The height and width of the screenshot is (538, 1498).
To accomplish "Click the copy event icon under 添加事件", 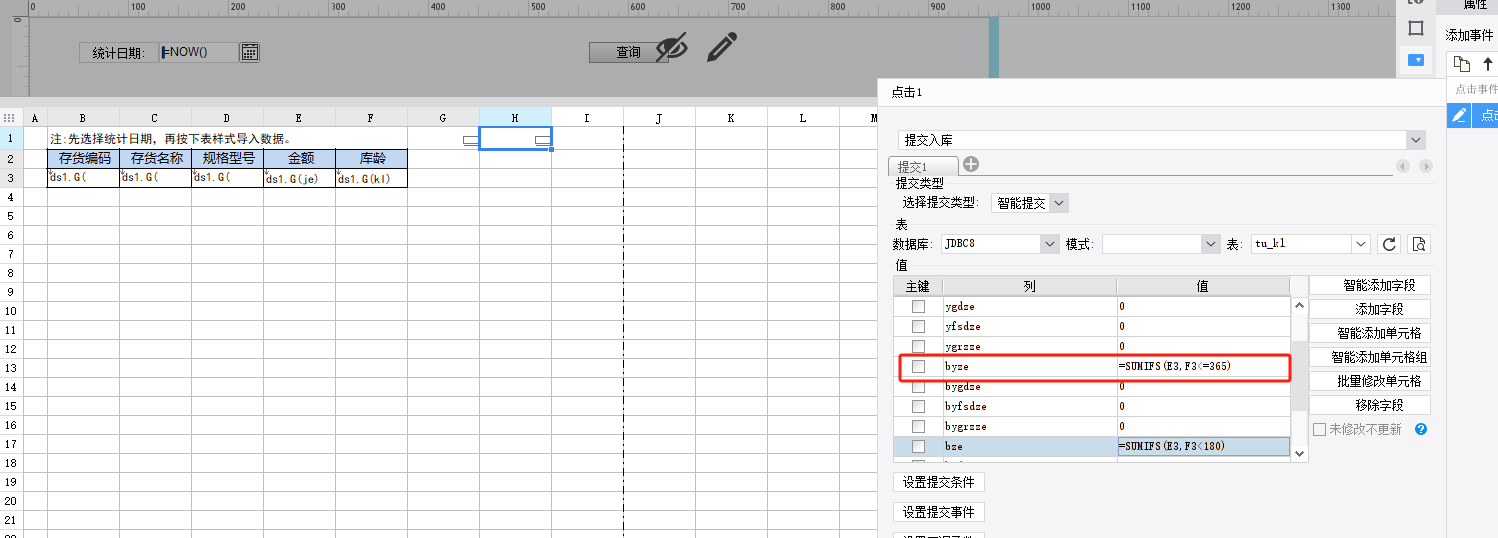I will tap(1462, 65).
